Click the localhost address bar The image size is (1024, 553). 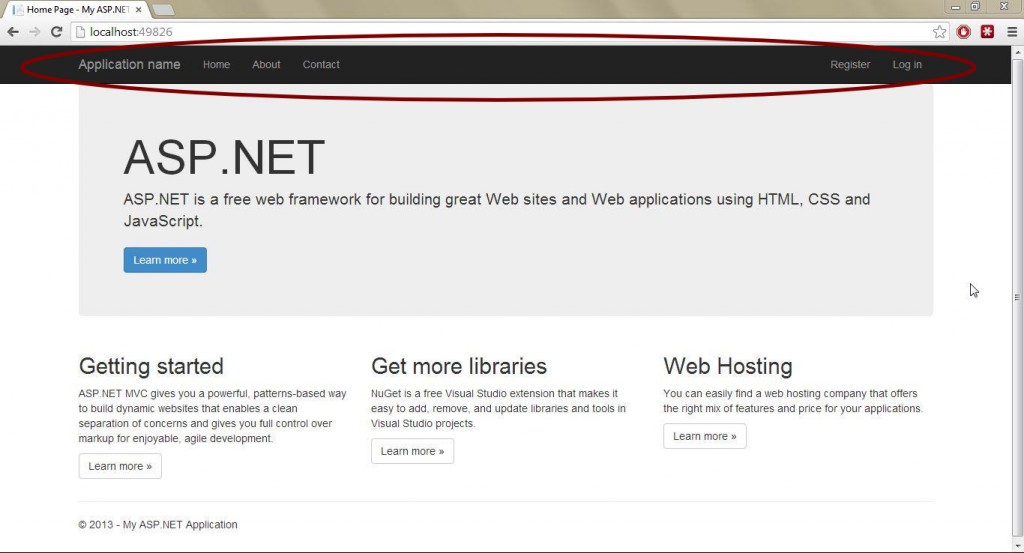point(500,32)
